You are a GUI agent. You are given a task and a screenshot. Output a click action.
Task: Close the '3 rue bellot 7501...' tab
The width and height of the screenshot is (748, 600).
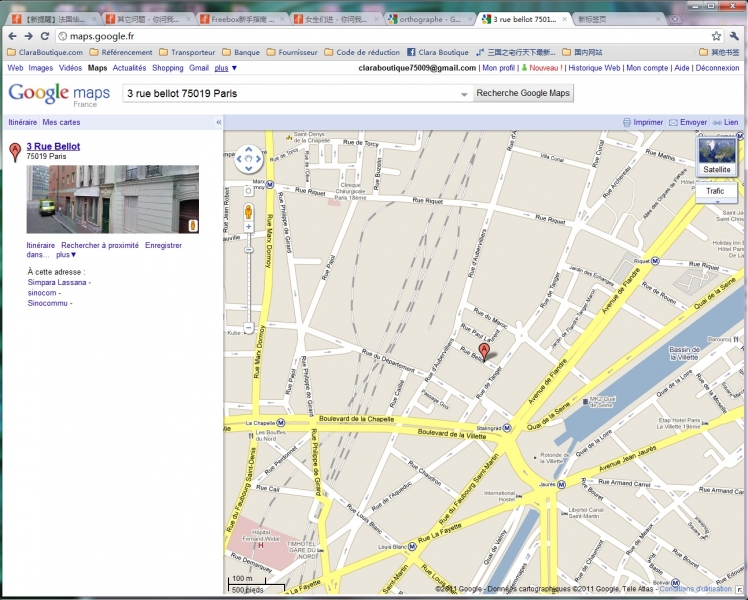564,19
